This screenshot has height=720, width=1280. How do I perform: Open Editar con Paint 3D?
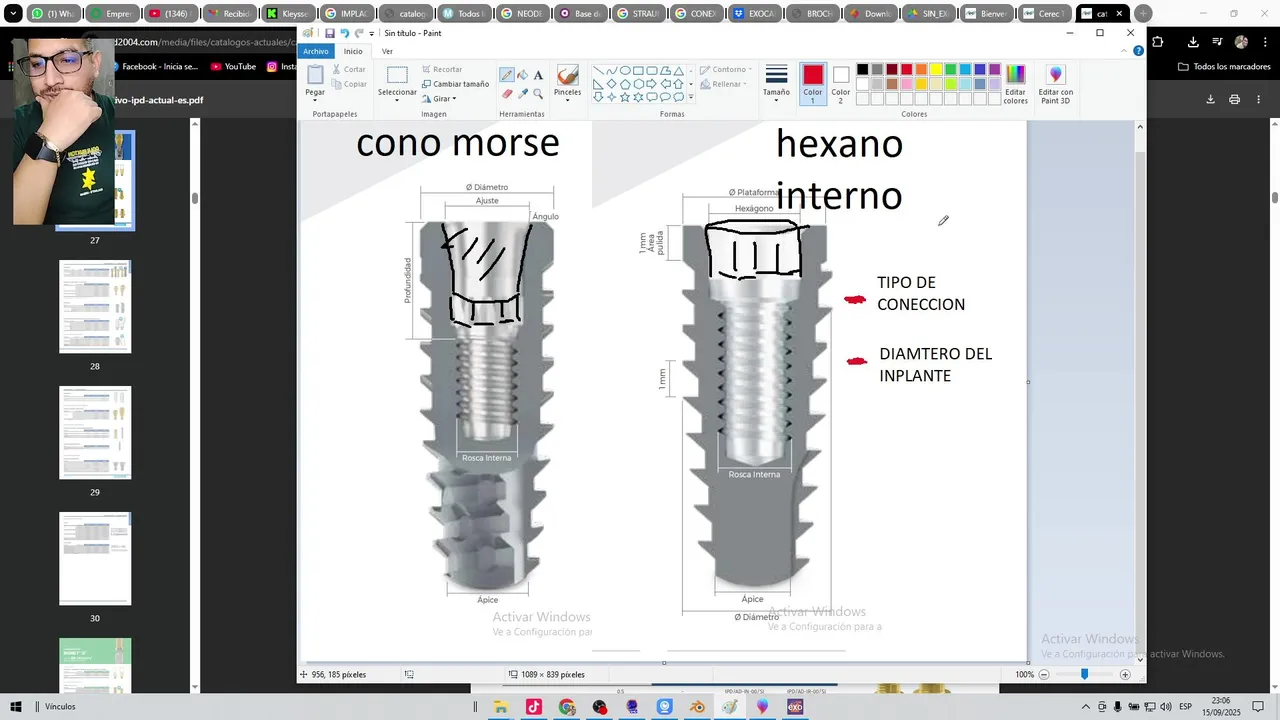[x=1055, y=84]
